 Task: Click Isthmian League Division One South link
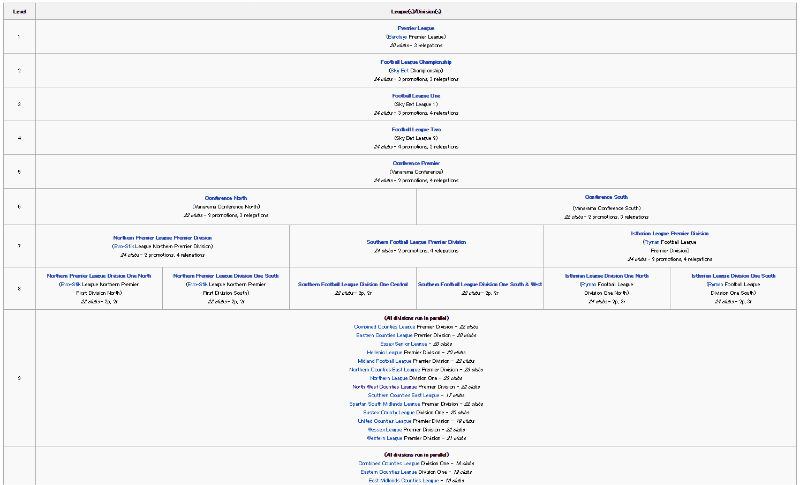point(733,276)
